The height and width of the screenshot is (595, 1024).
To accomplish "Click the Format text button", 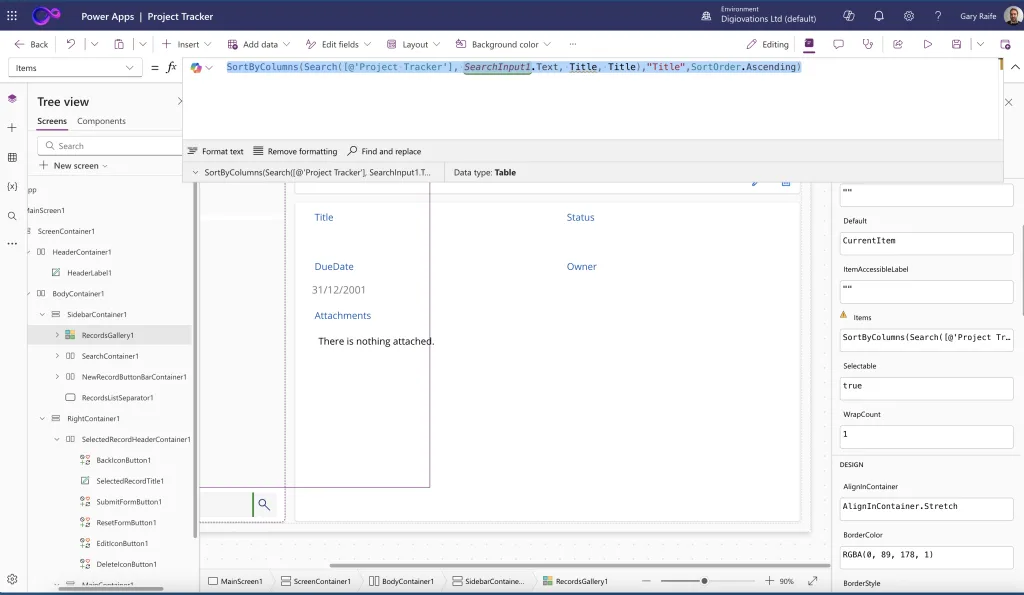I will [x=215, y=151].
